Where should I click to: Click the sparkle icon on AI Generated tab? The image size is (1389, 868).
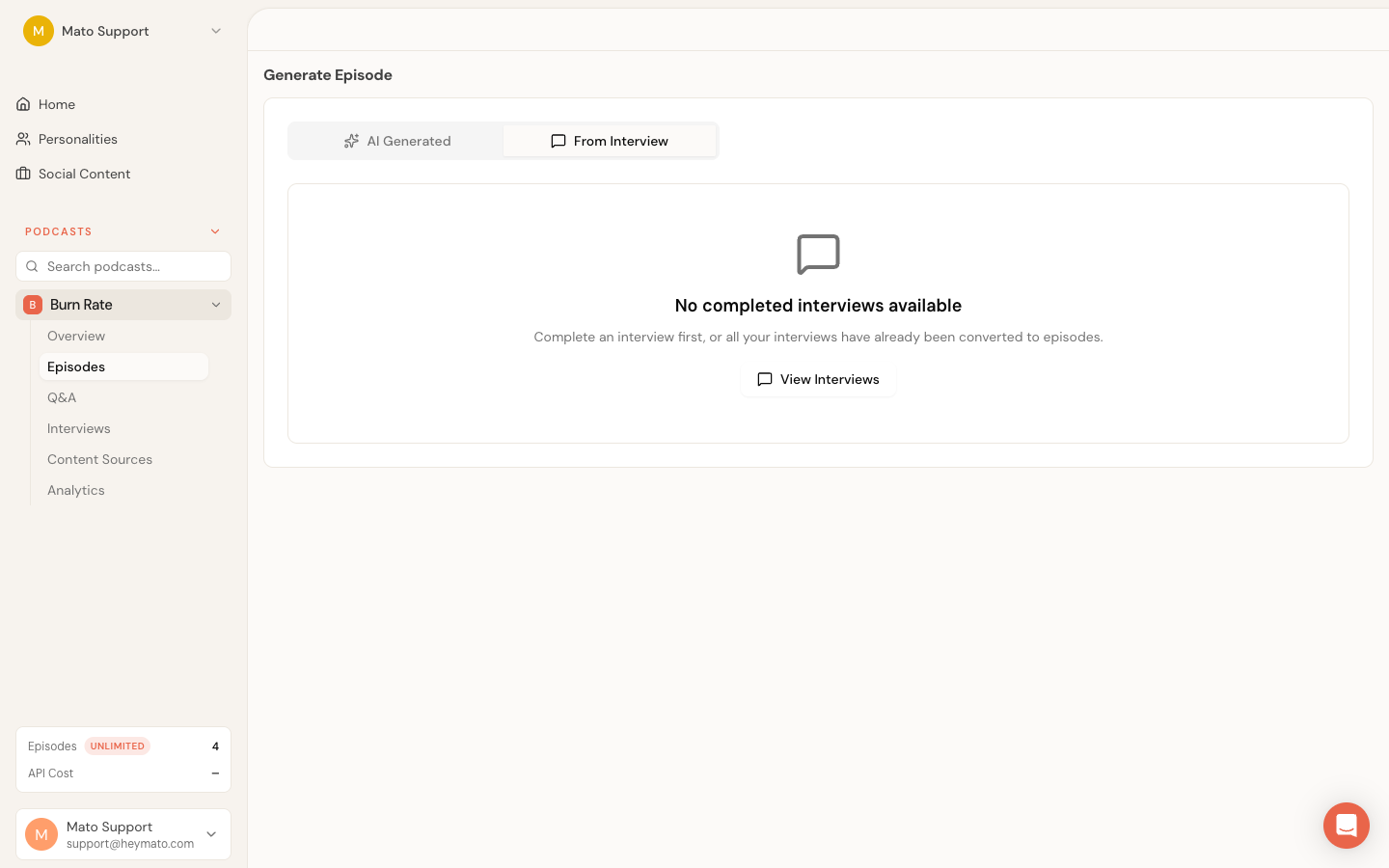(x=351, y=141)
